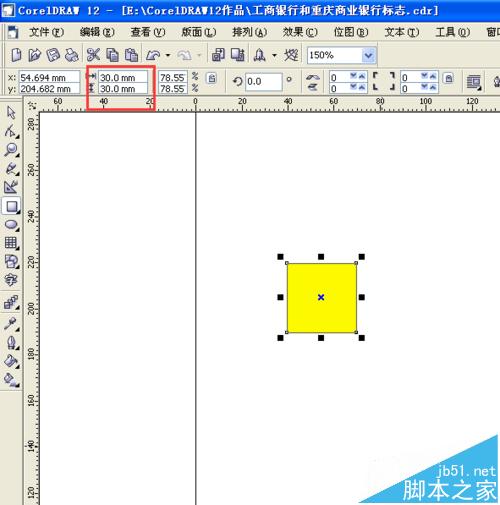Click the upper scale factor field 78.55
This screenshot has height=505, width=500.
click(173, 77)
